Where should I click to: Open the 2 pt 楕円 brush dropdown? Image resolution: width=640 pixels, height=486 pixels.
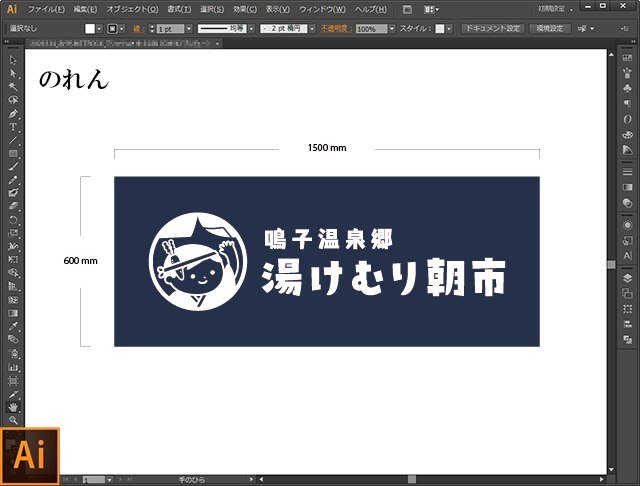click(312, 29)
